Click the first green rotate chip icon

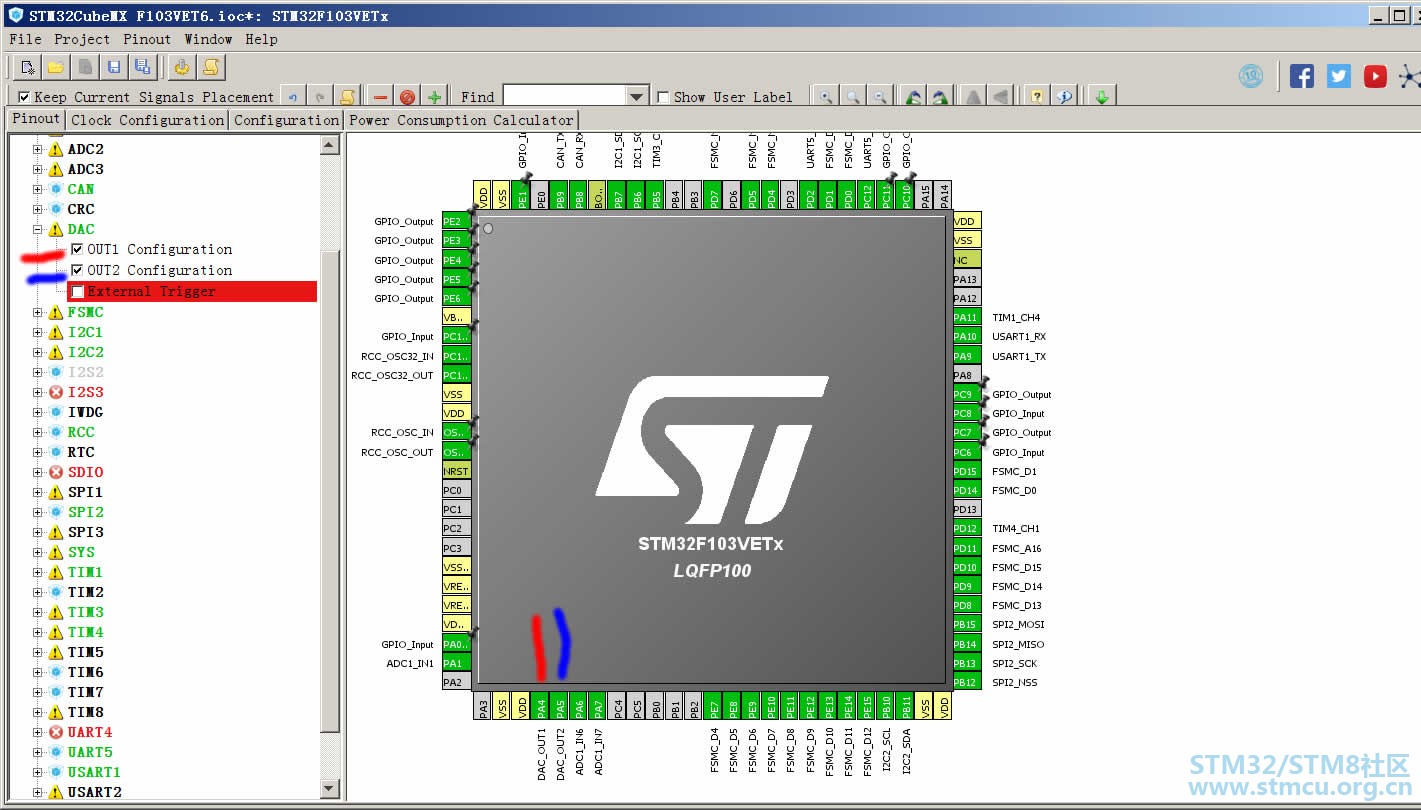pyautogui.click(x=913, y=97)
